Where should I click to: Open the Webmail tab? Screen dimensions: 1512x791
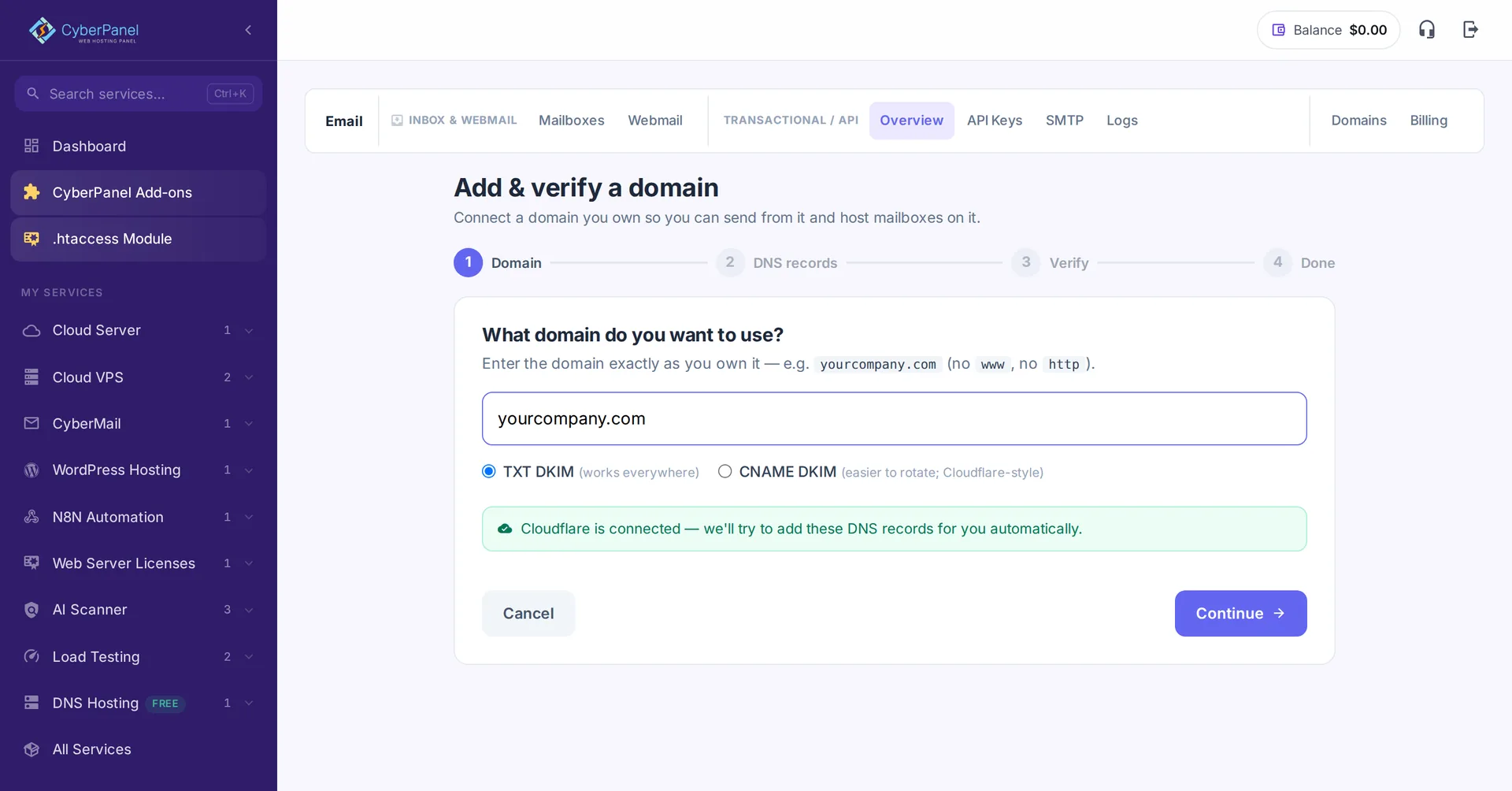point(655,121)
